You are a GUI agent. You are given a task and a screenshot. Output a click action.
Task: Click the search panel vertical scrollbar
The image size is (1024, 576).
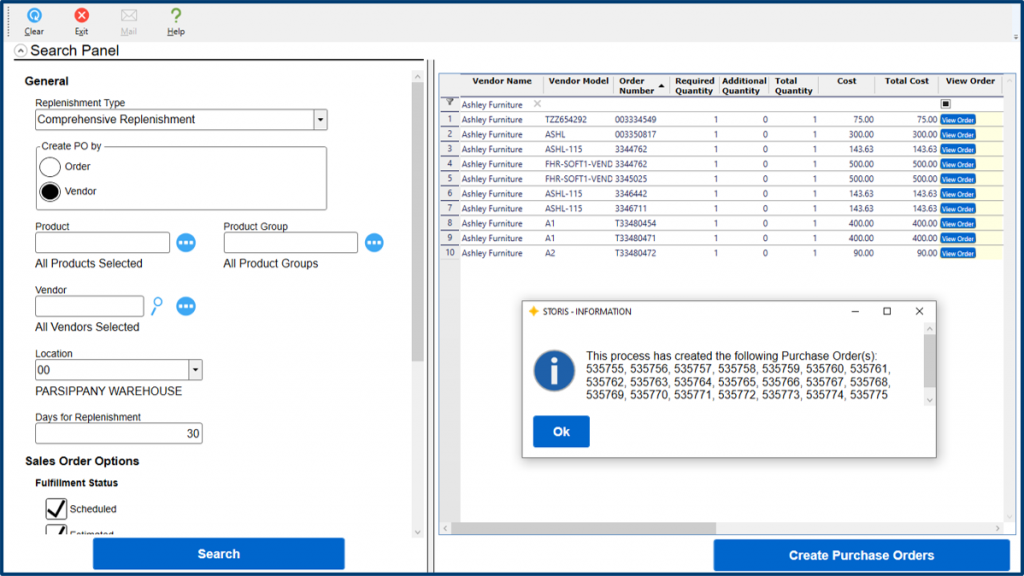coord(418,222)
